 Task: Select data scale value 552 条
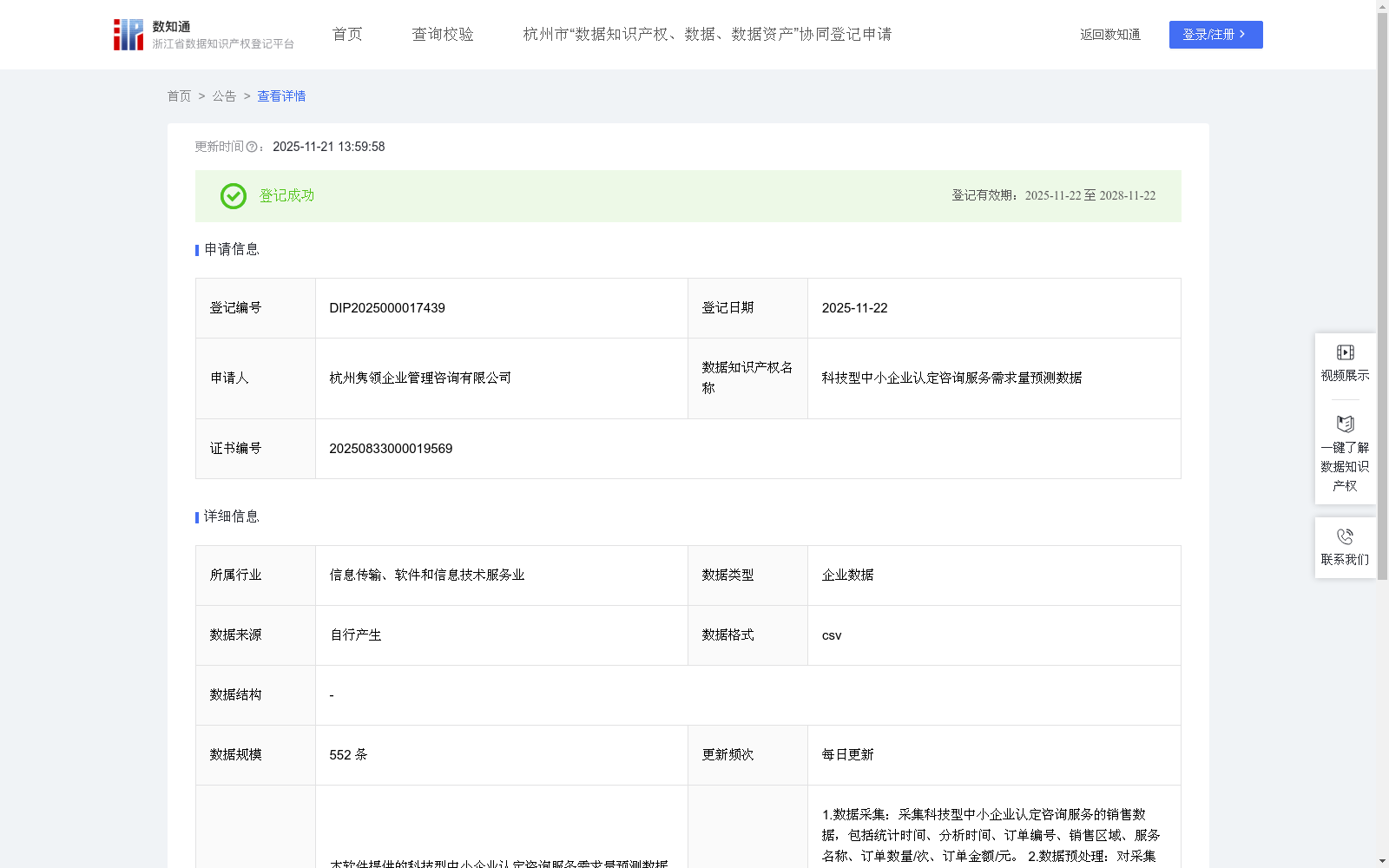[348, 754]
